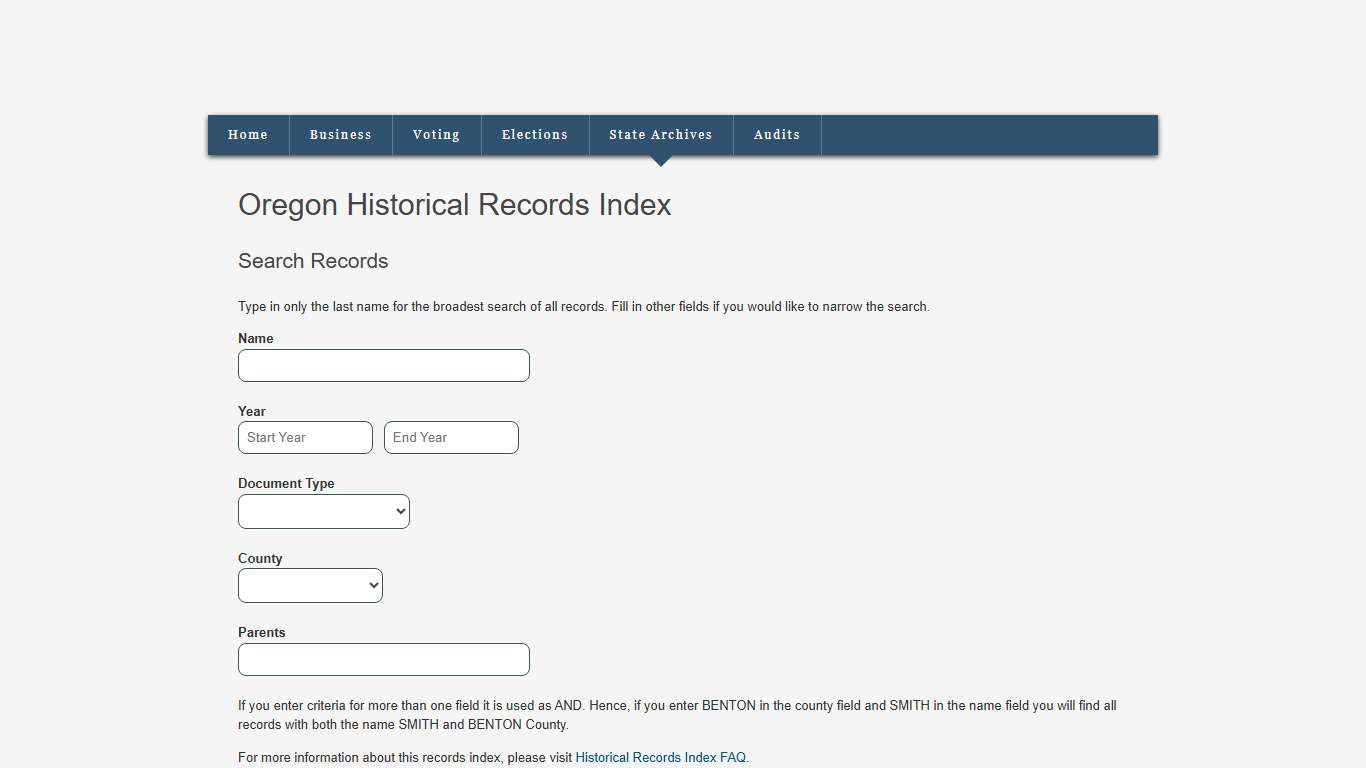
Task: Click inside the Parents text field
Action: pyautogui.click(x=383, y=659)
